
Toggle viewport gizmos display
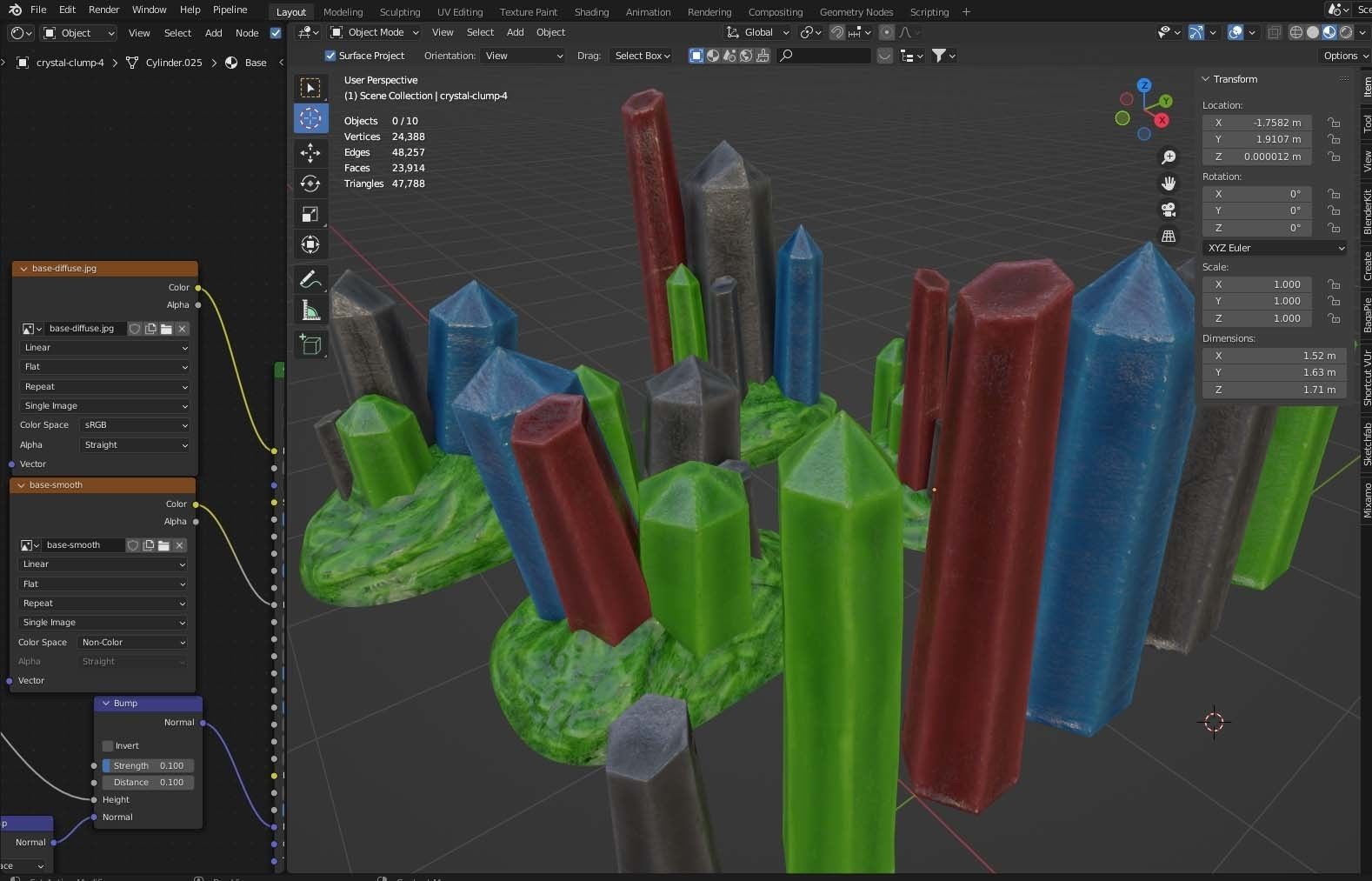tap(1196, 32)
